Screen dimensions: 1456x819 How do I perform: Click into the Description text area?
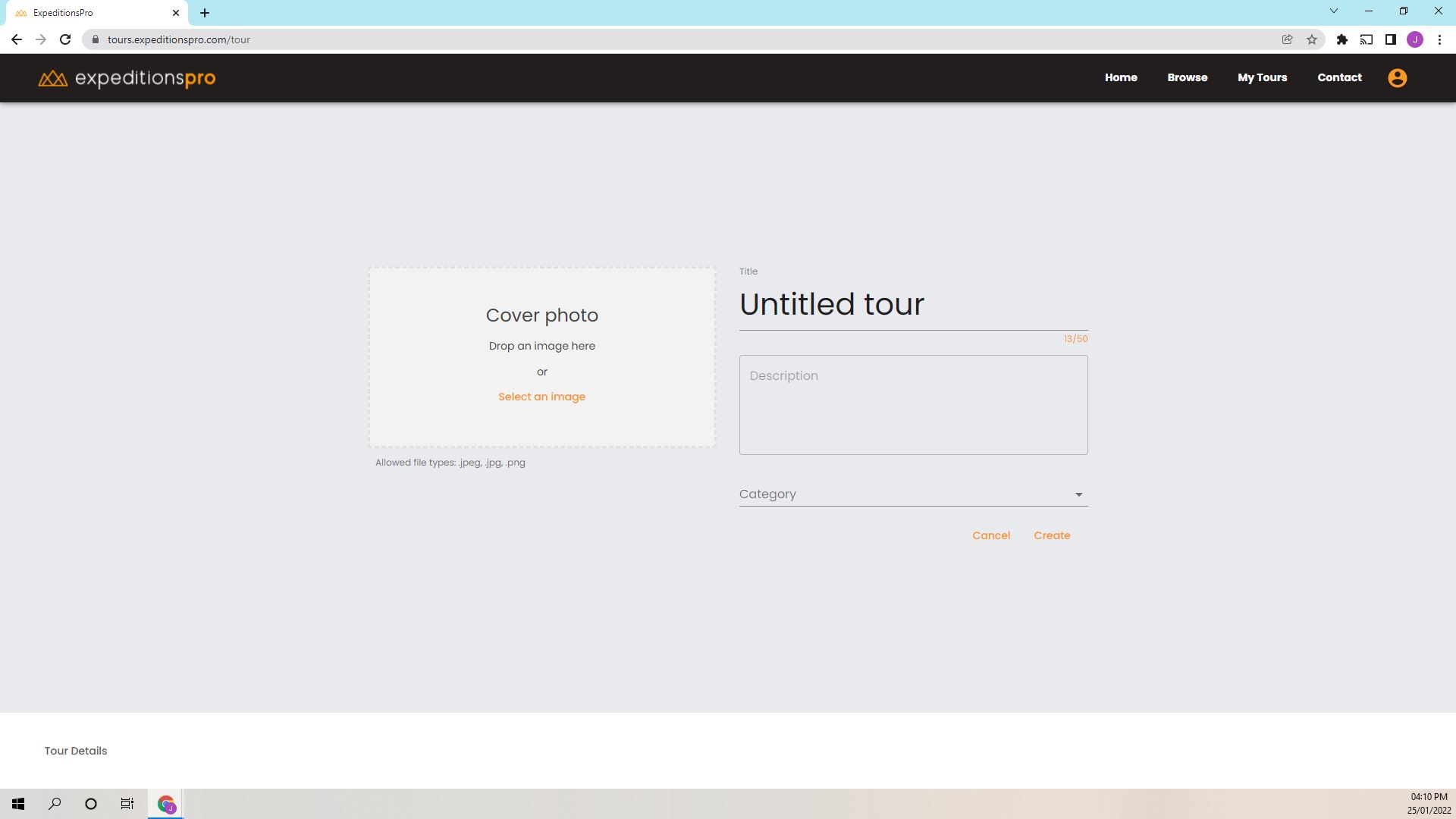click(913, 405)
